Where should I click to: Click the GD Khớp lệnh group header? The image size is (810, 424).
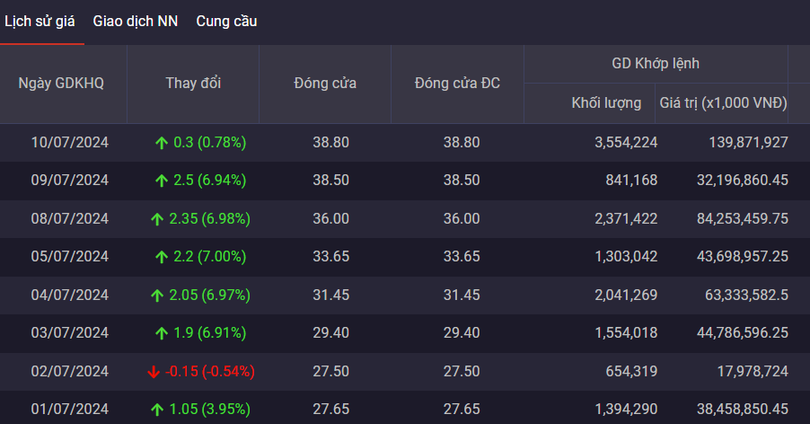click(656, 63)
